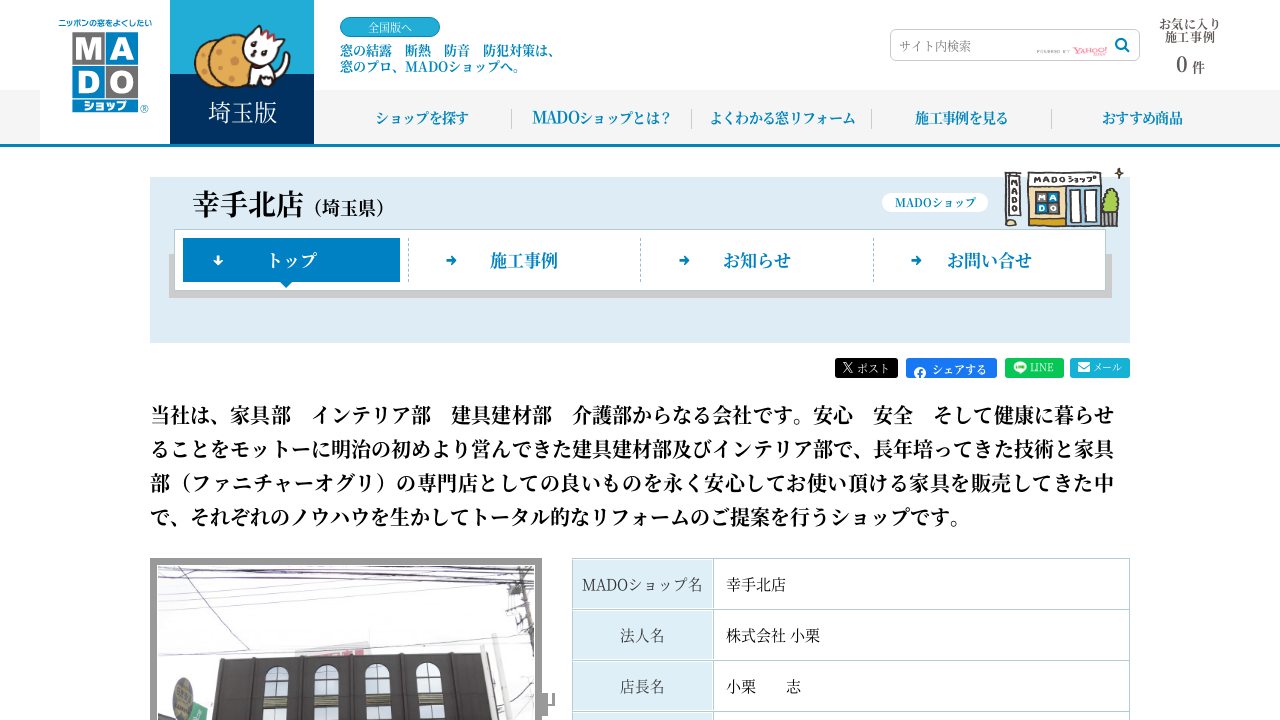Share the page via LINE button
Image resolution: width=1280 pixels, height=720 pixels.
click(x=1034, y=368)
